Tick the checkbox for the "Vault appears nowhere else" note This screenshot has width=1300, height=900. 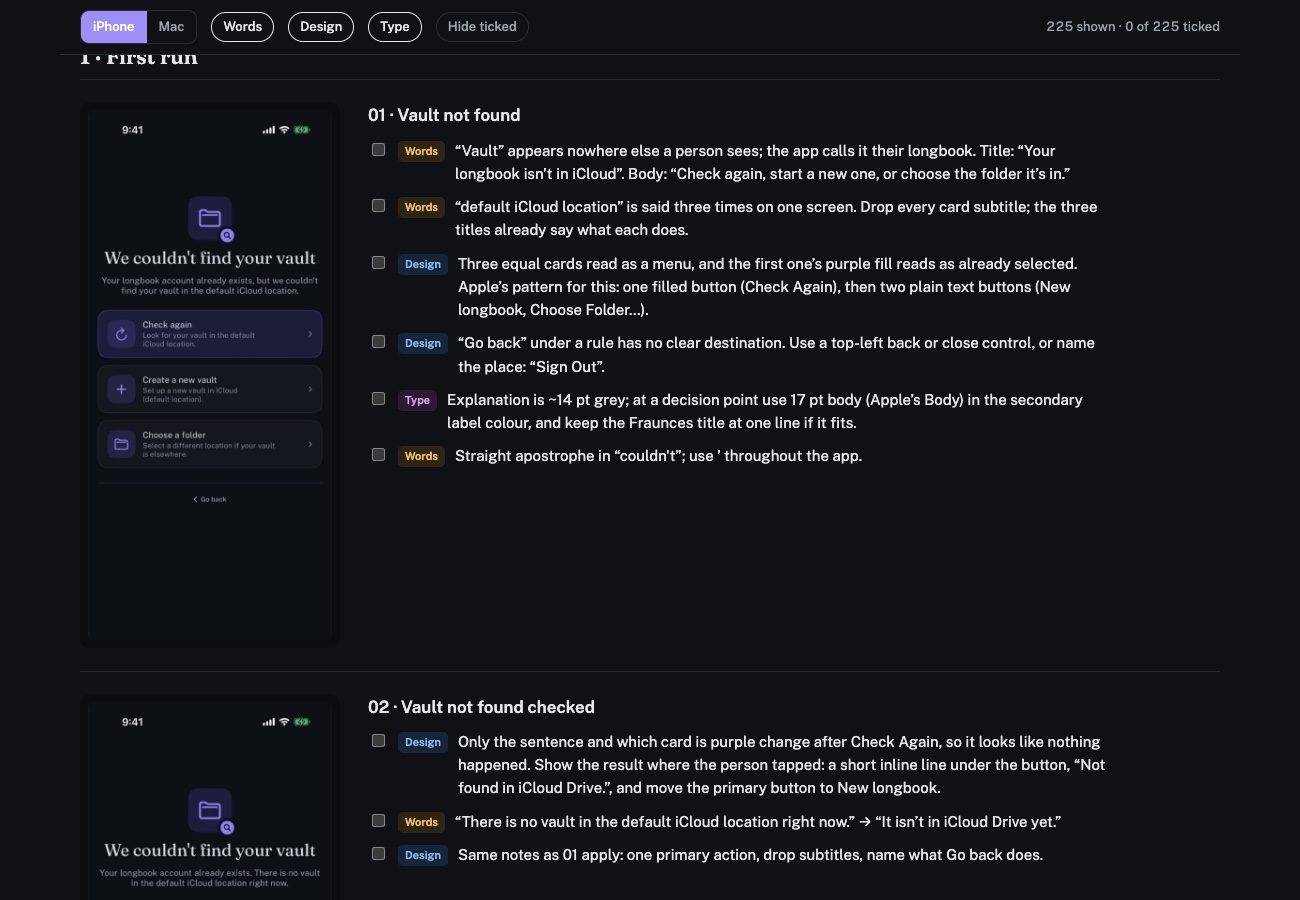click(x=378, y=150)
